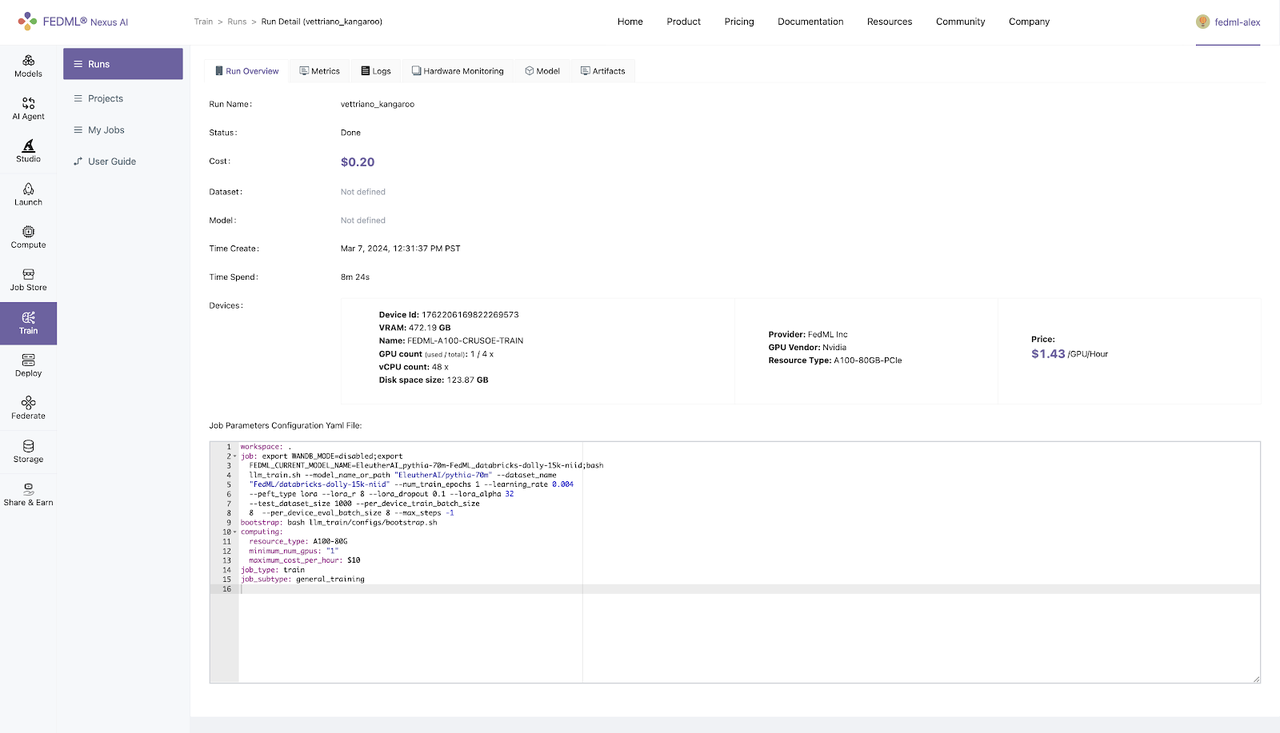Viewport: 1280px width, 733px height.
Task: Go to Home in the top navigation
Action: point(630,21)
